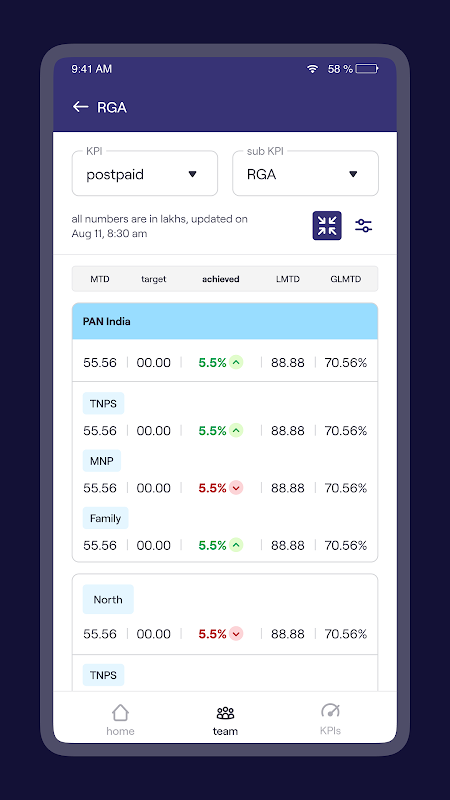Select the GLMTD column header
This screenshot has width=450, height=800.
[x=345, y=279]
